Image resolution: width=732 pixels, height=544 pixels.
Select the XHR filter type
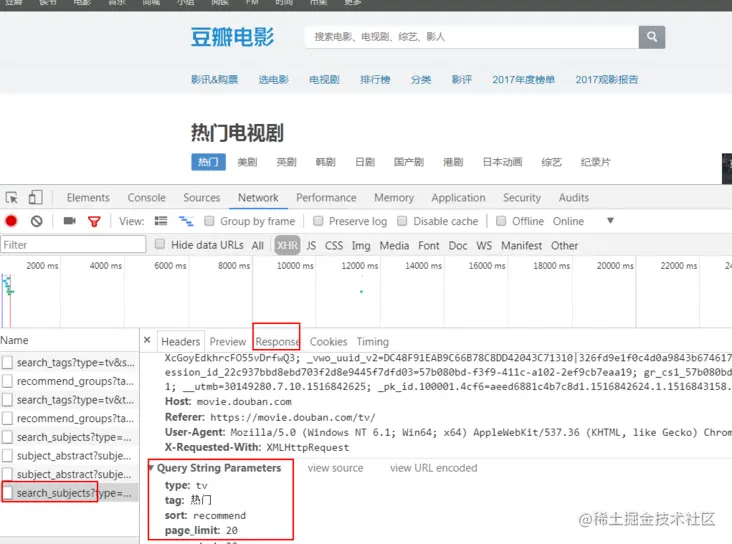287,246
